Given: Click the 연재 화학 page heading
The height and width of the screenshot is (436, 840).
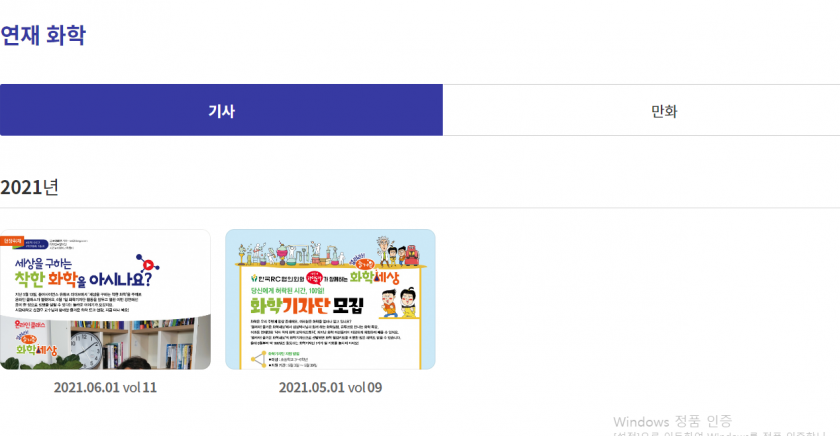Looking at the screenshot, I should coord(43,35).
